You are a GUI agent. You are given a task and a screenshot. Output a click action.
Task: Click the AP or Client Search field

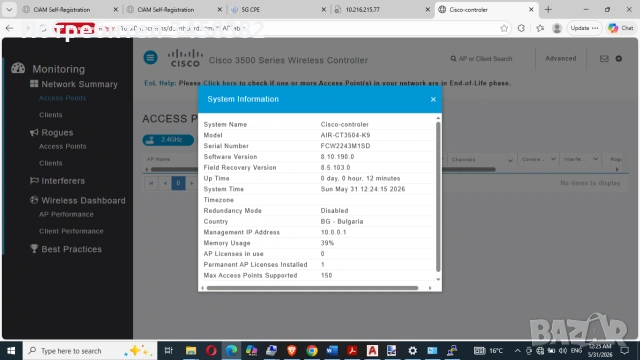point(485,59)
